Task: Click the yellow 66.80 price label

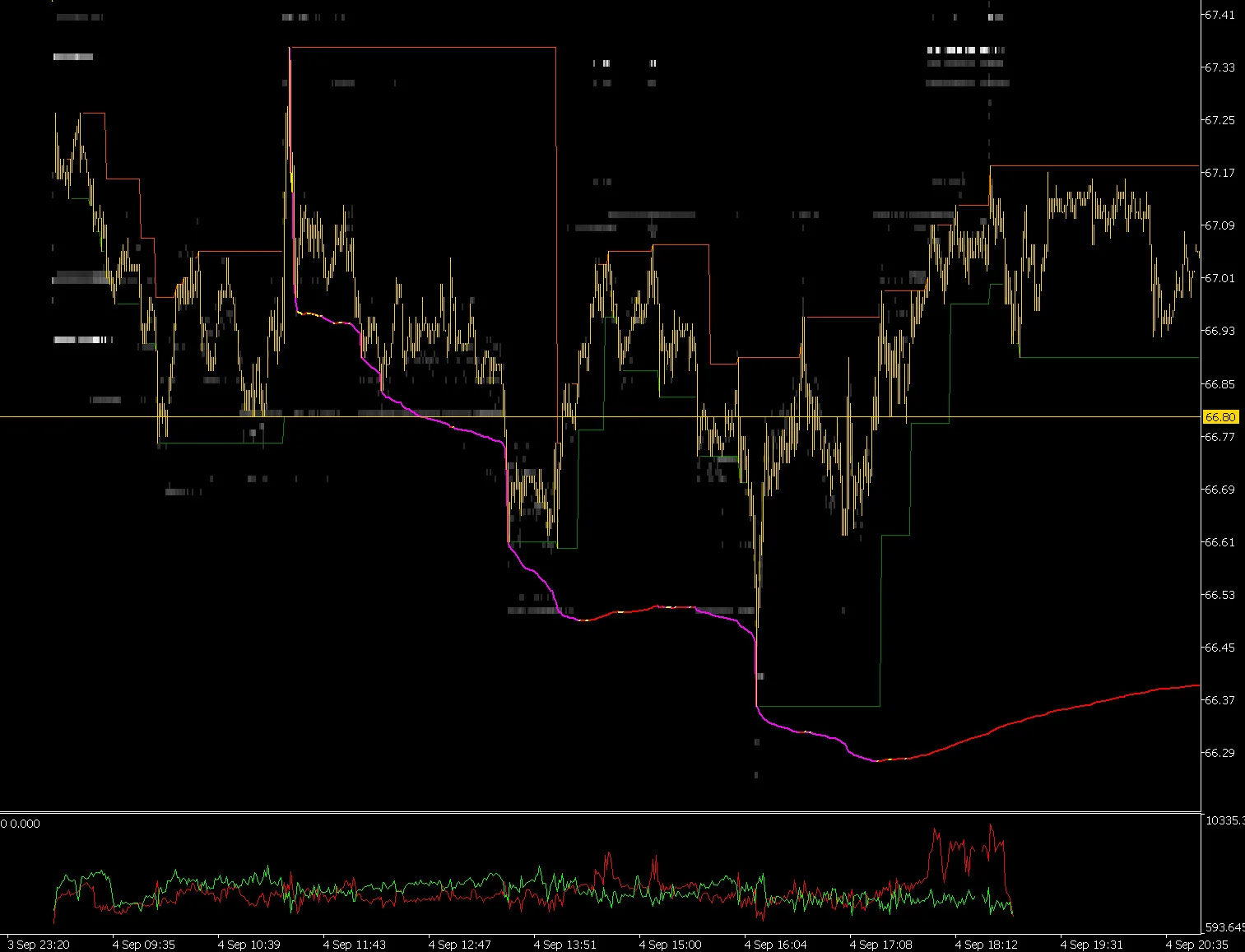Action: tap(1220, 417)
